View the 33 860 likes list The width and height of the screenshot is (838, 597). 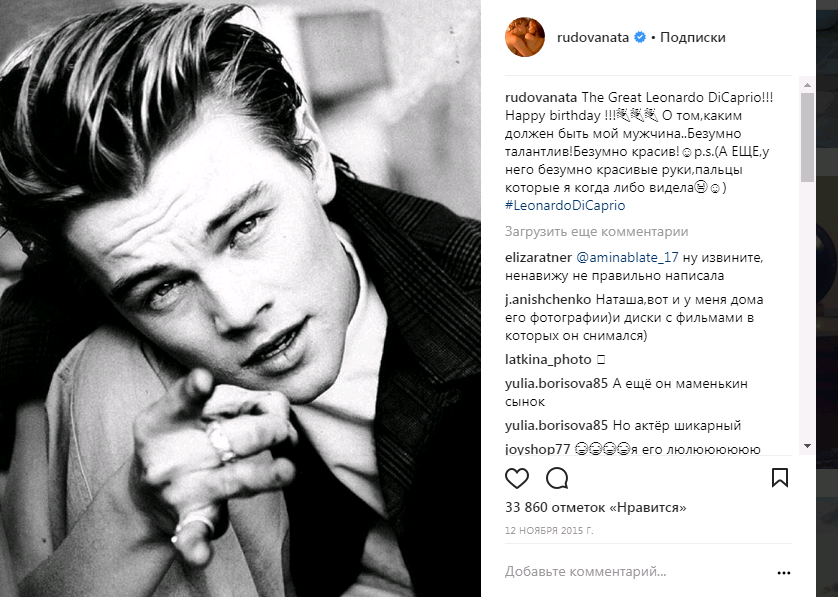[595, 507]
